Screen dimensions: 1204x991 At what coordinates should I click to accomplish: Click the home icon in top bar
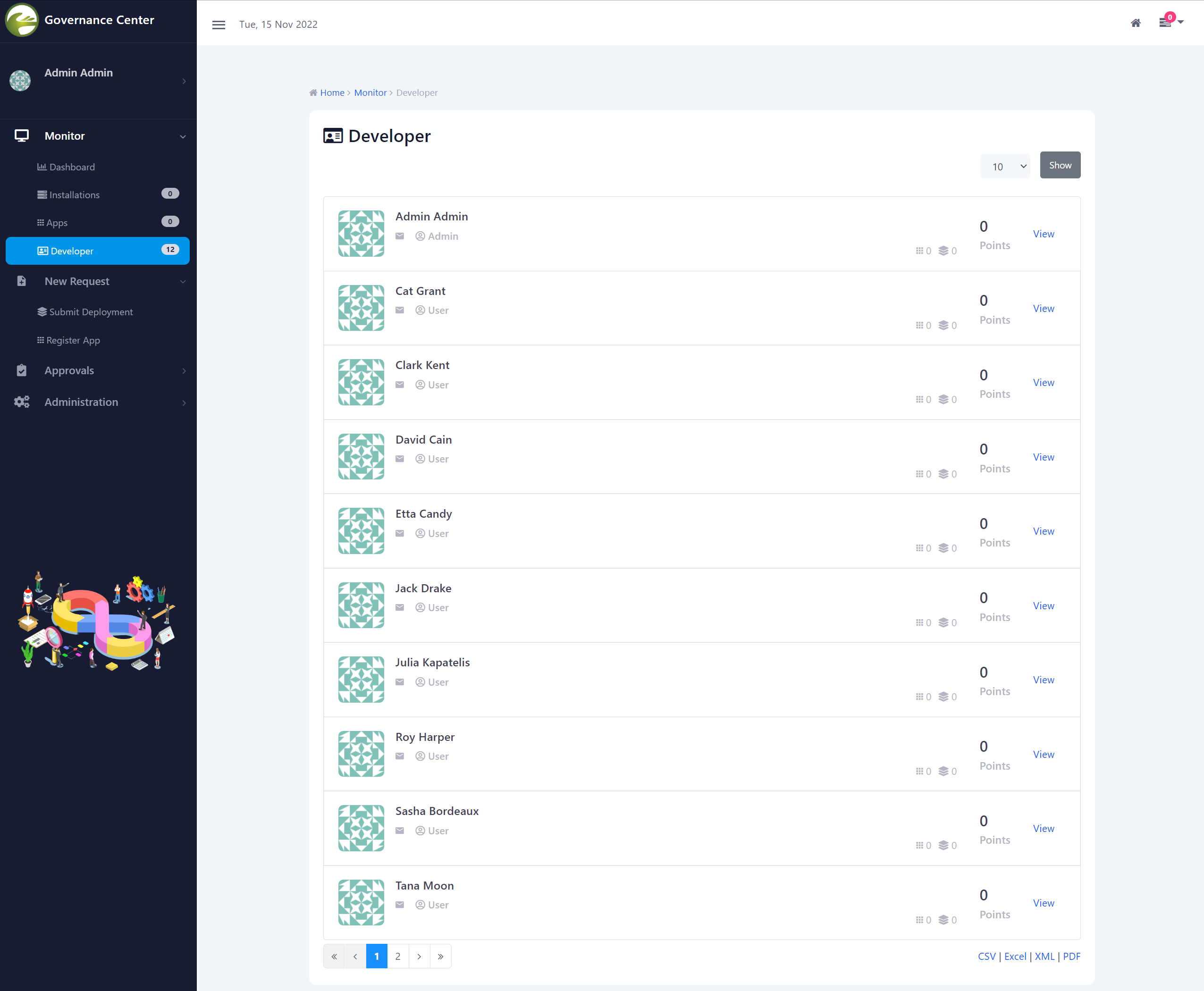pyautogui.click(x=1136, y=23)
